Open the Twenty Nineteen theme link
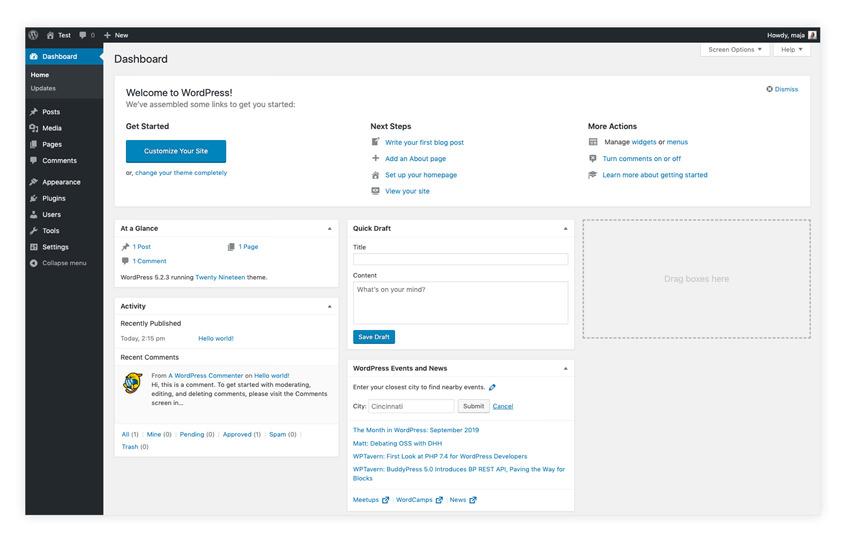The height and width of the screenshot is (545, 845). coord(220,277)
